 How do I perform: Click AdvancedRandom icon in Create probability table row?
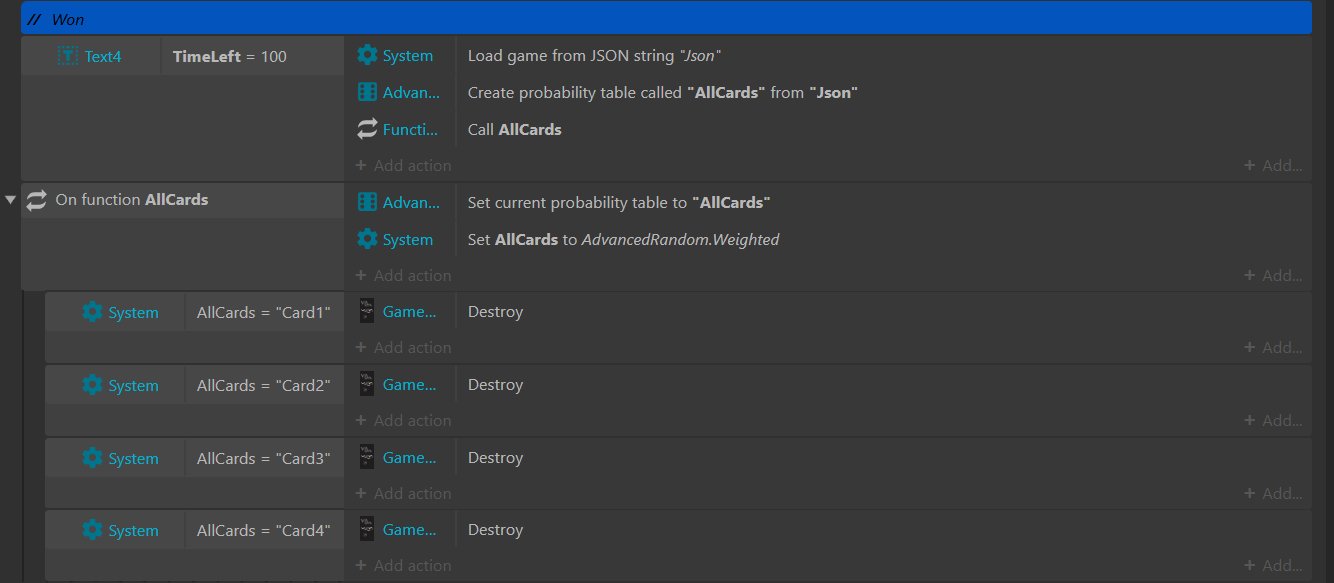click(367, 93)
